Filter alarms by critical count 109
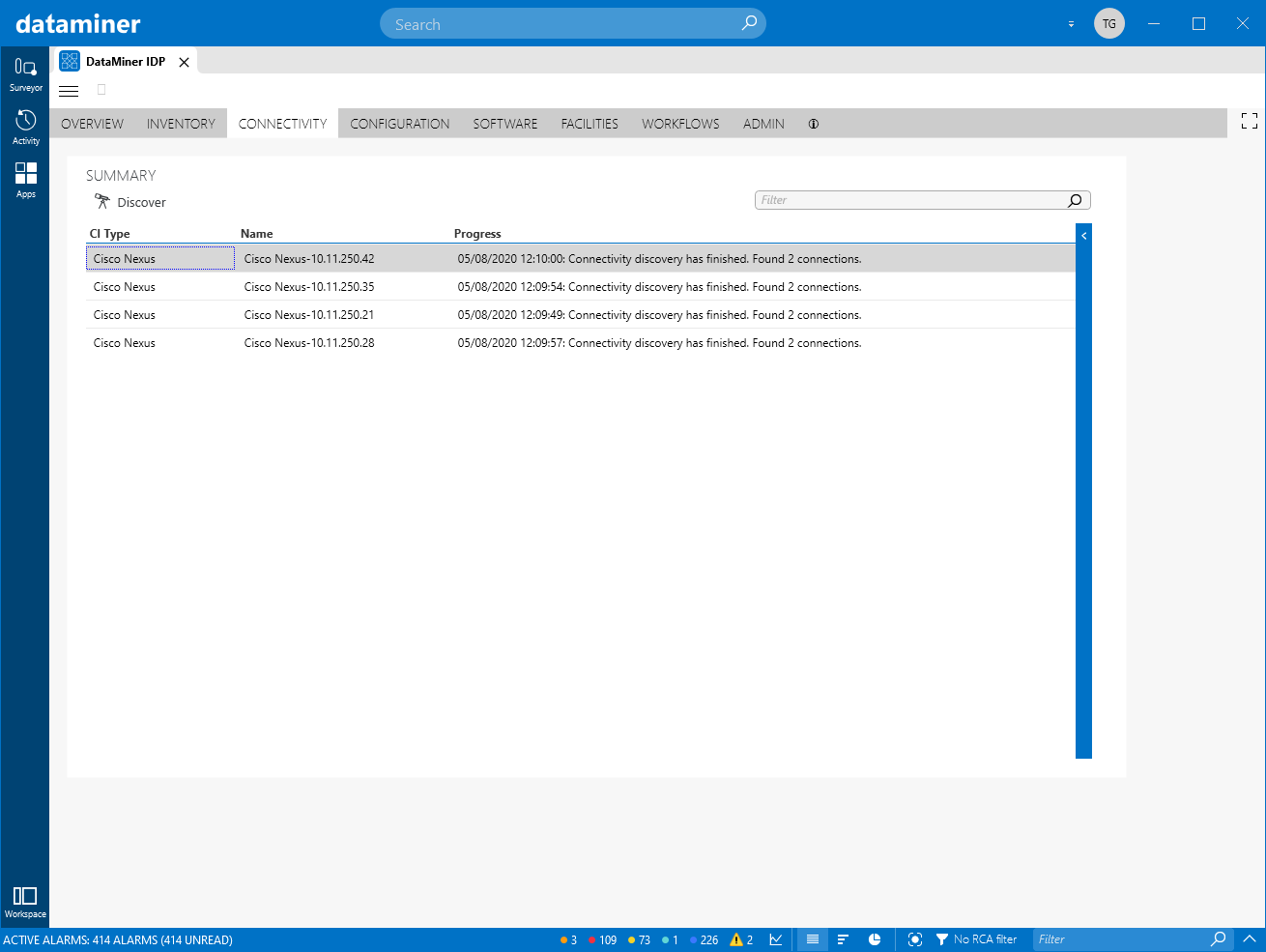Screen dimensions: 1266x952 pos(602,939)
